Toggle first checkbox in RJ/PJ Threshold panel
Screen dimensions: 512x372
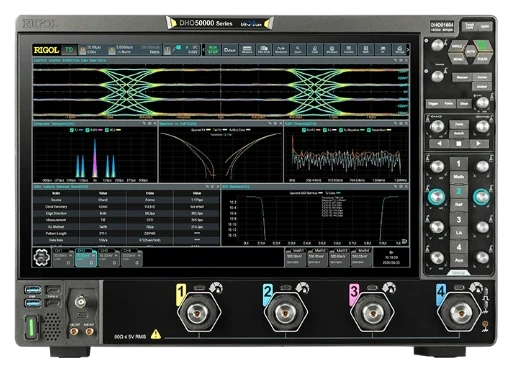click(x=304, y=130)
